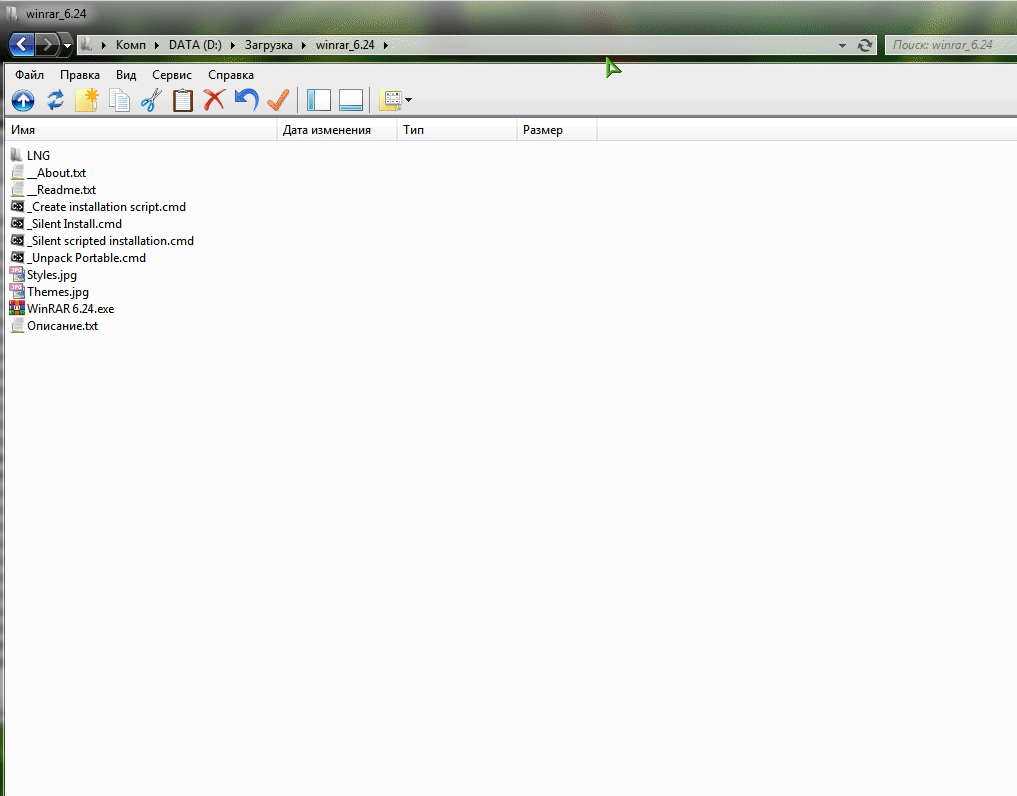Image resolution: width=1017 pixels, height=796 pixels.
Task: Toggle the details pane layout icon
Action: [351, 100]
